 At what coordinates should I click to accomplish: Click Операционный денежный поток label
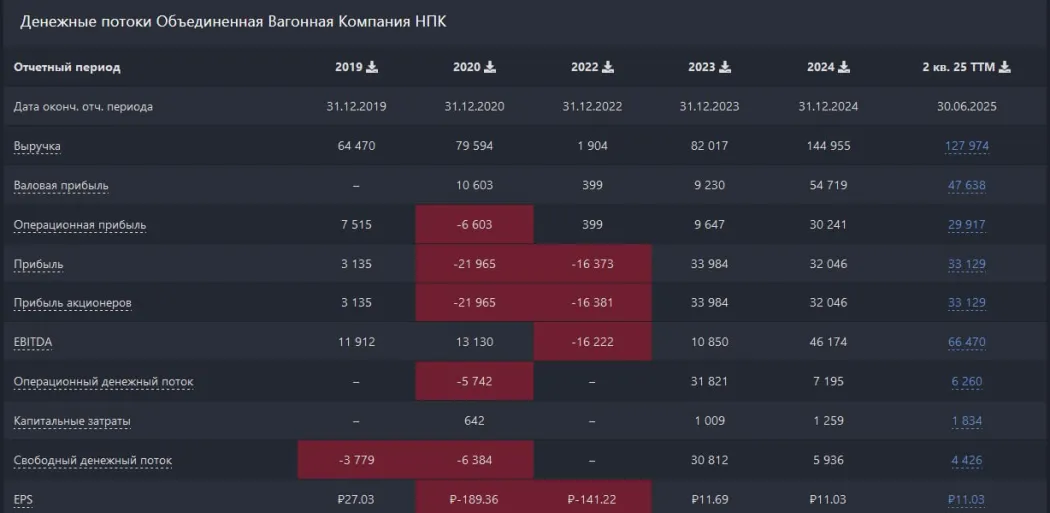pyautogui.click(x=103, y=382)
